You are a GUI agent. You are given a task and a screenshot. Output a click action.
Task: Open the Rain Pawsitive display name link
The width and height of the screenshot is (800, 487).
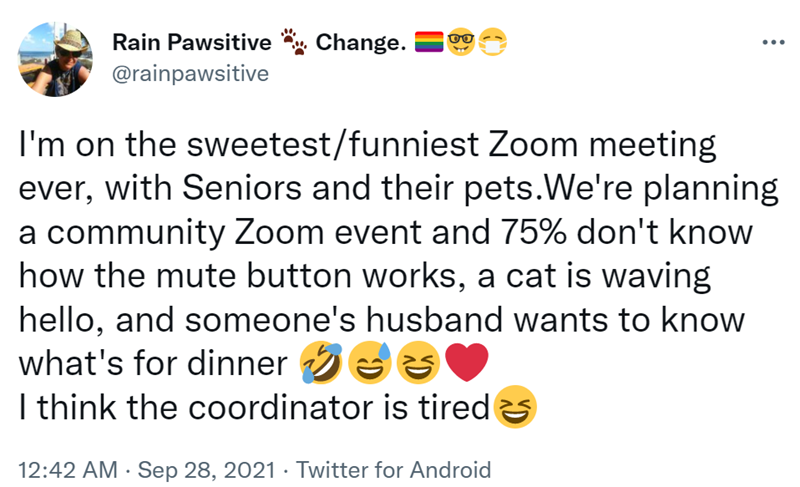(x=191, y=42)
